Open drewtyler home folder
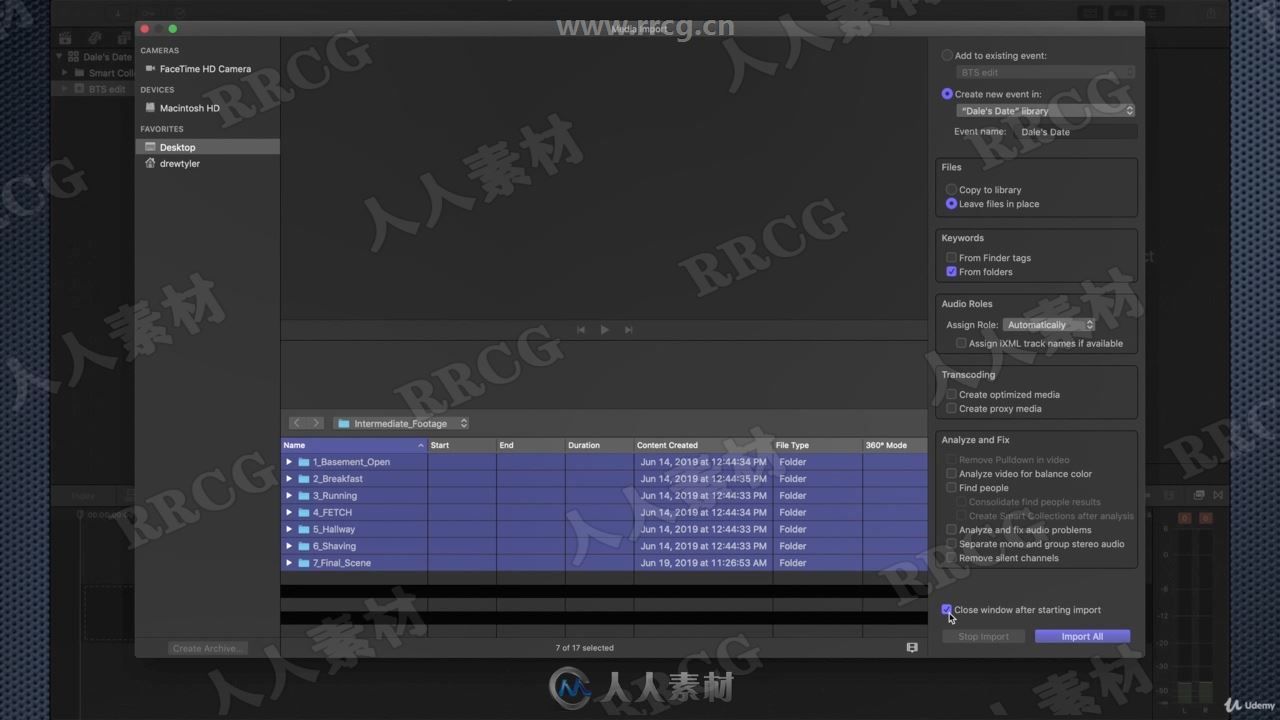The width and height of the screenshot is (1280, 720). tap(179, 163)
